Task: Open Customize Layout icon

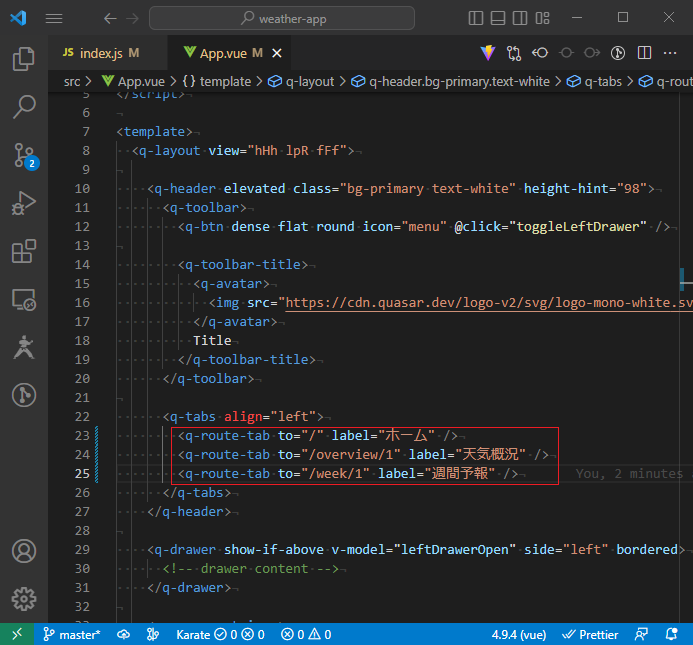Action: point(542,18)
